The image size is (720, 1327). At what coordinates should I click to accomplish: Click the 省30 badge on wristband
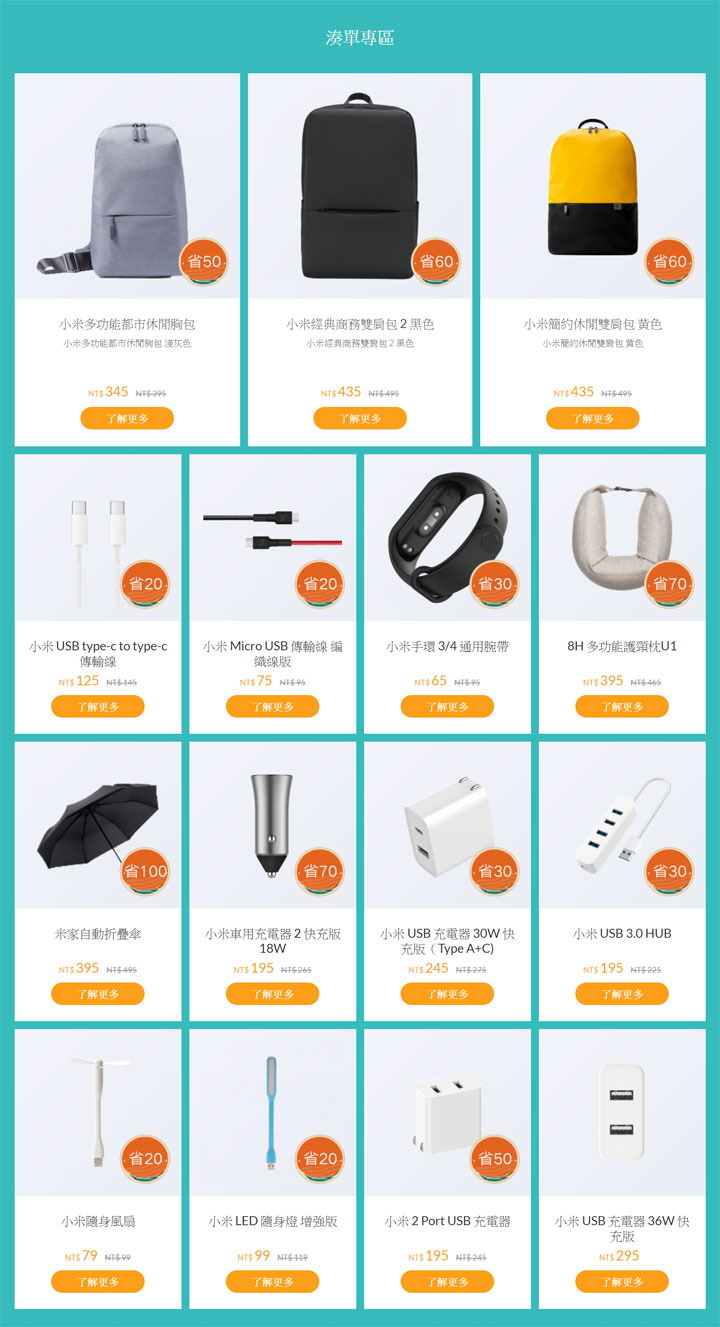(x=495, y=584)
